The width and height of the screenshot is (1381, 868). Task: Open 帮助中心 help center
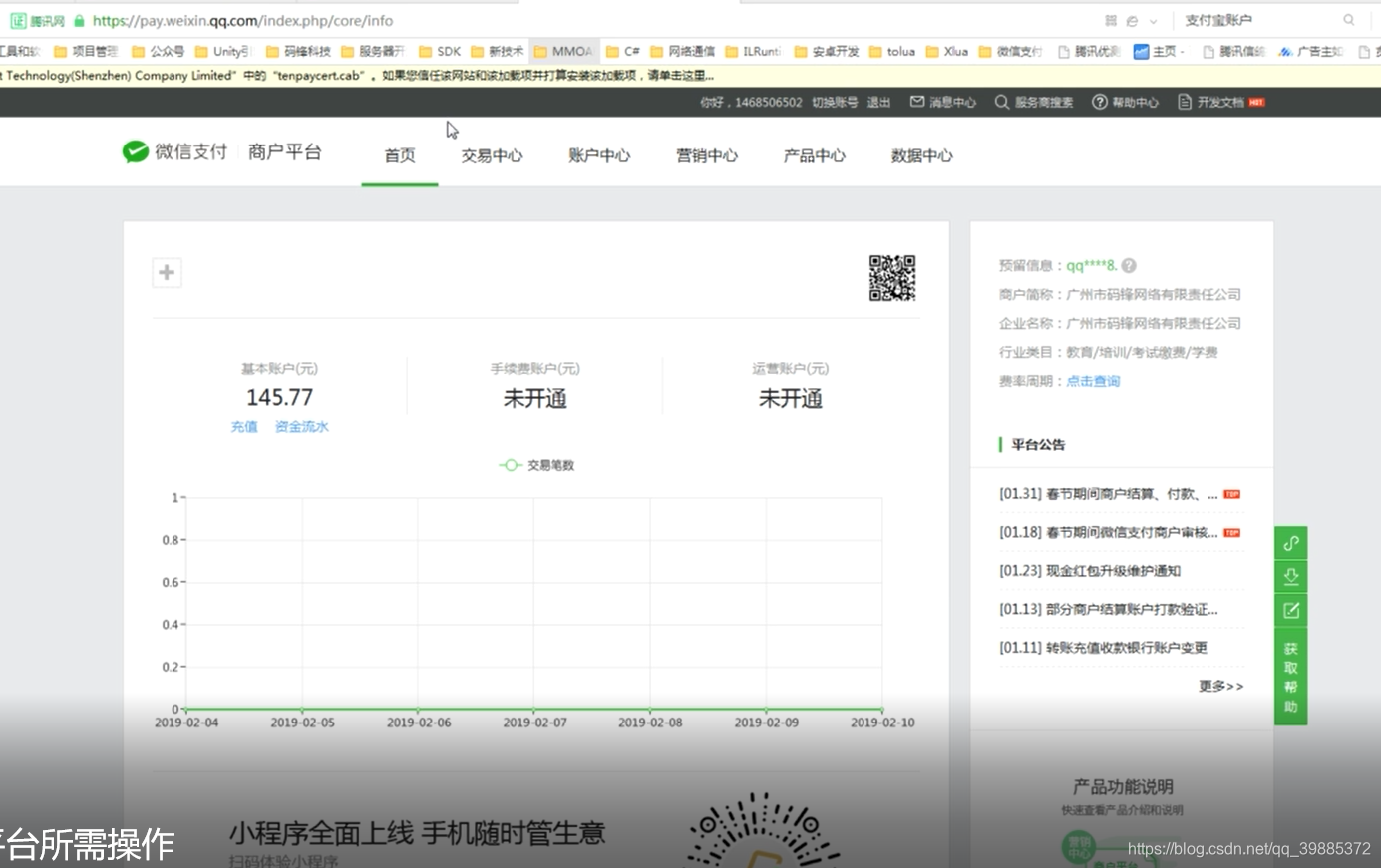tap(1125, 102)
